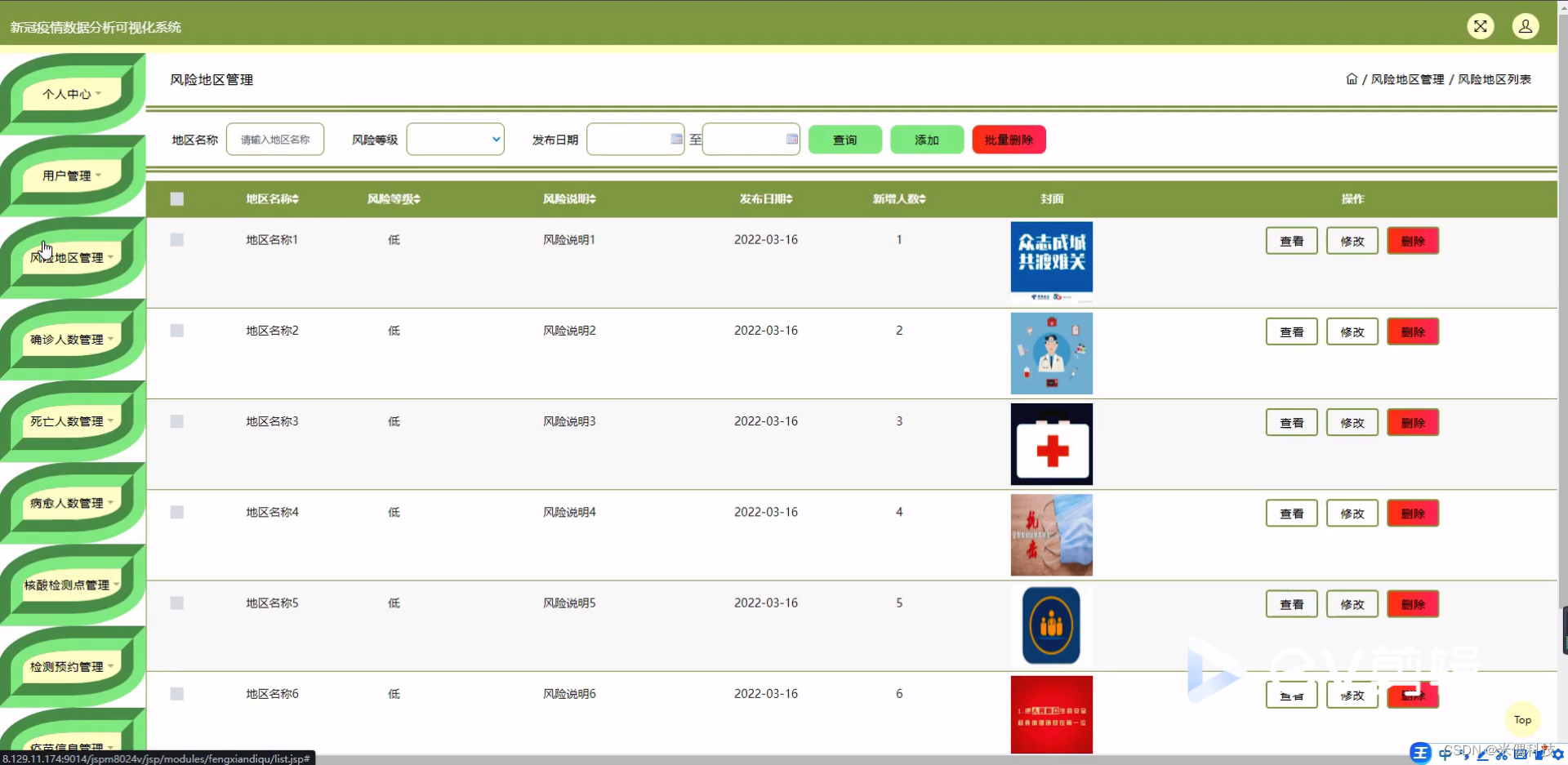
Task: Toggle the select-all checkbox in table header
Action: (x=177, y=198)
